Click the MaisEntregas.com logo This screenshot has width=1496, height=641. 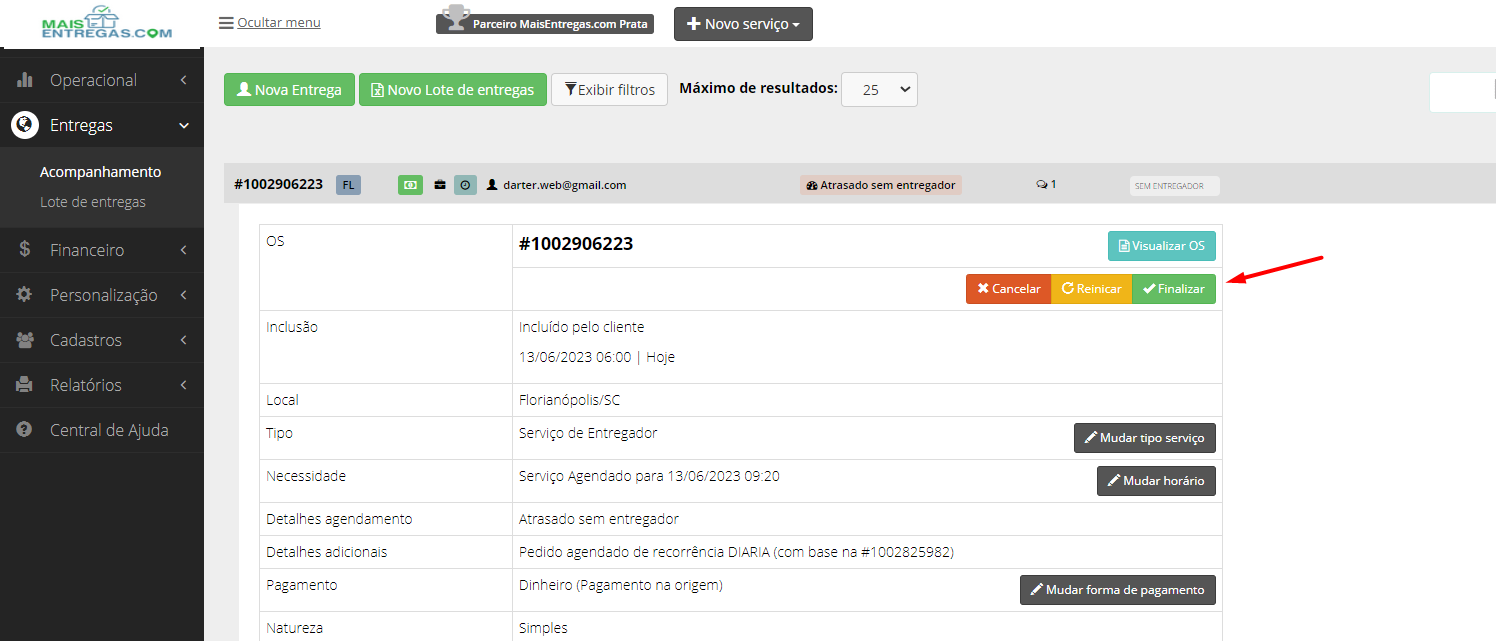107,23
